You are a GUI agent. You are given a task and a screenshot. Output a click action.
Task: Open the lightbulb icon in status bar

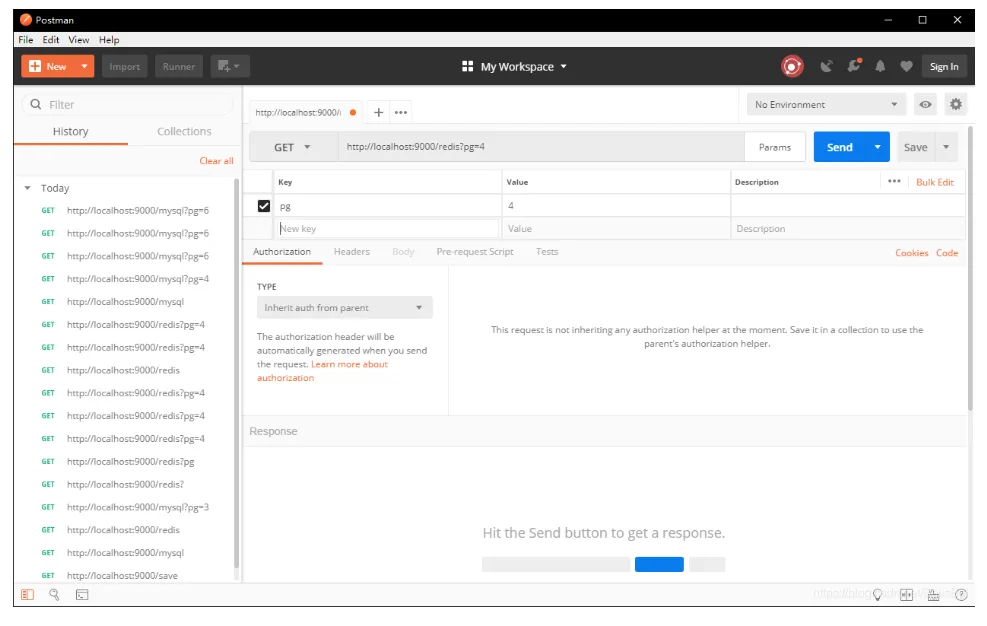click(877, 595)
